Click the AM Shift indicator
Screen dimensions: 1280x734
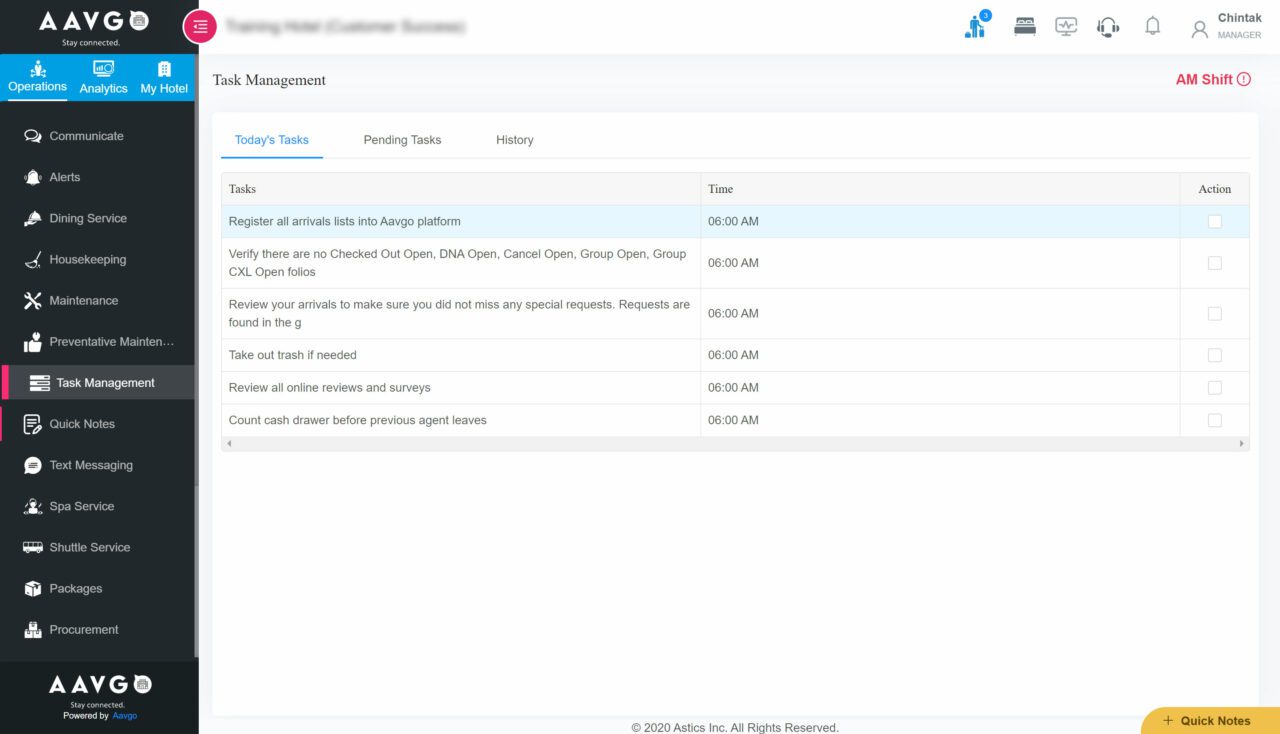pyautogui.click(x=1206, y=79)
